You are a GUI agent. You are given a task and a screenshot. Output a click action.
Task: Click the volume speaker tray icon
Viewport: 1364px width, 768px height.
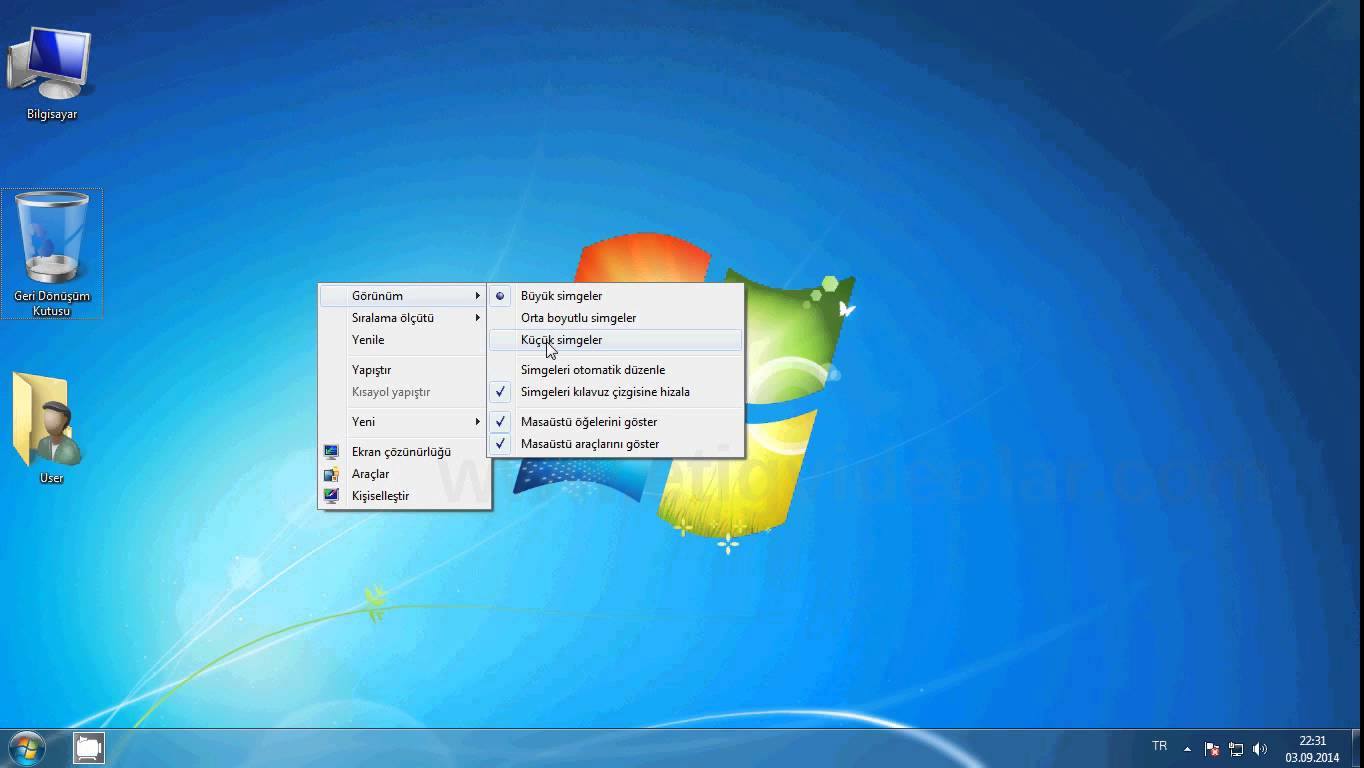pos(1260,748)
